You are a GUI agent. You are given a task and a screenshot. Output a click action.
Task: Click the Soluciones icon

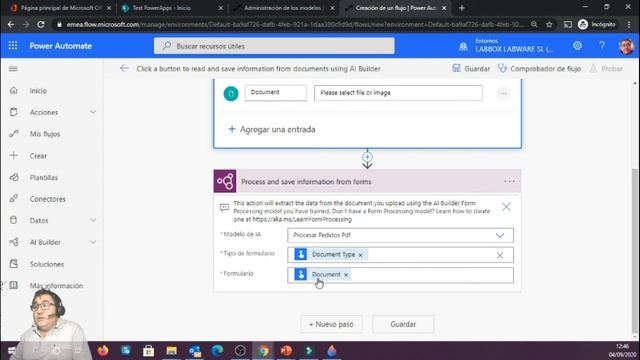point(13,264)
